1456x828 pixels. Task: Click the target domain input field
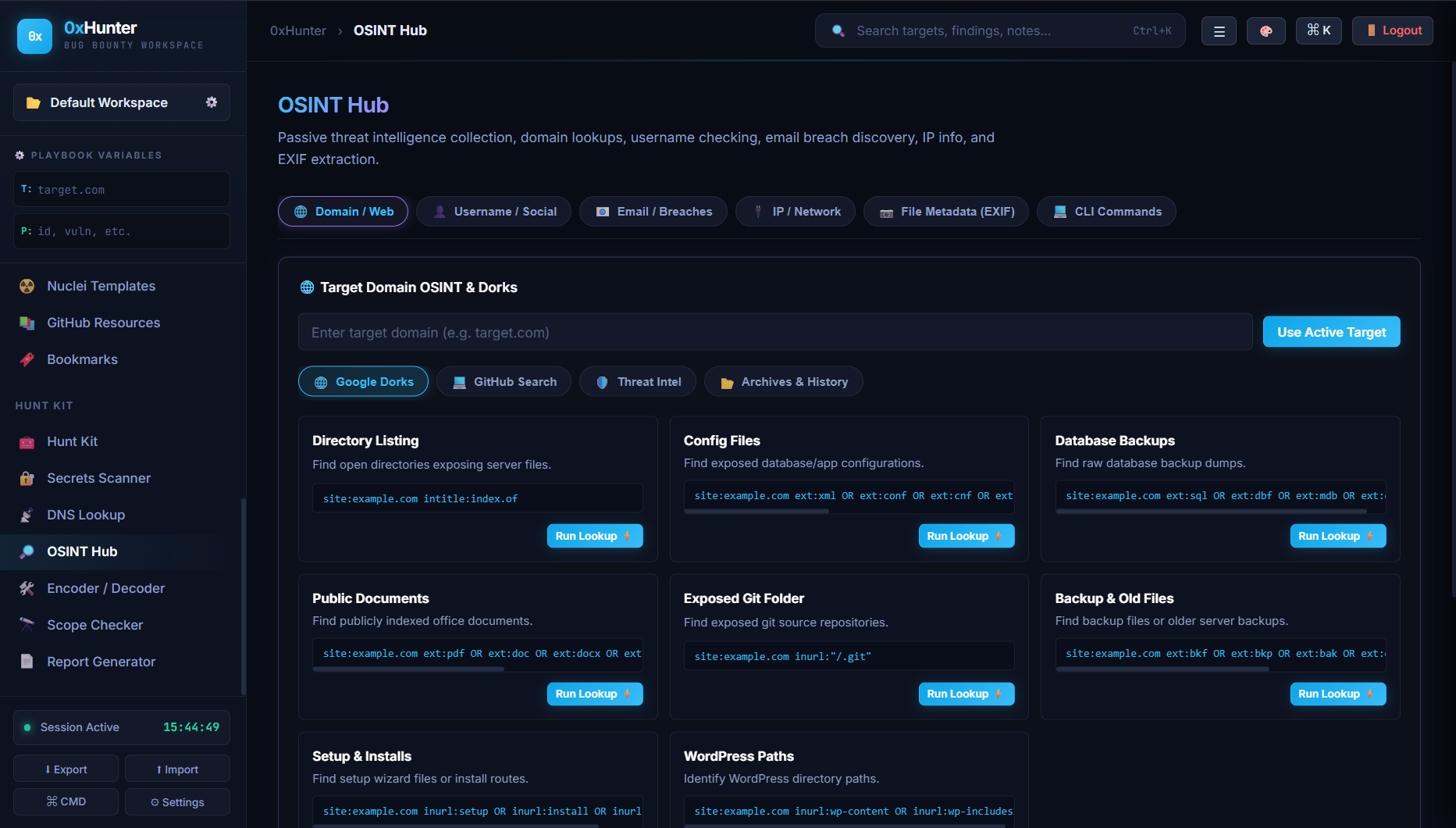pyautogui.click(x=775, y=333)
